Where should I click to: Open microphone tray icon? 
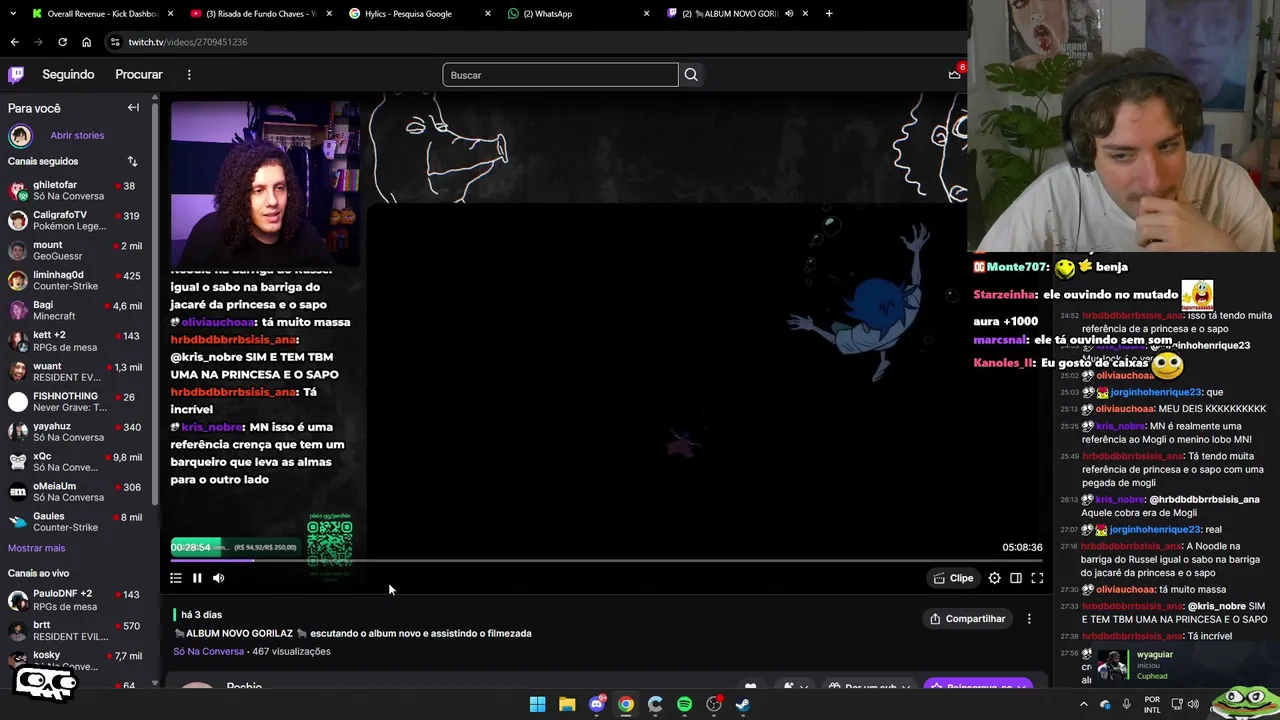click(x=1127, y=704)
